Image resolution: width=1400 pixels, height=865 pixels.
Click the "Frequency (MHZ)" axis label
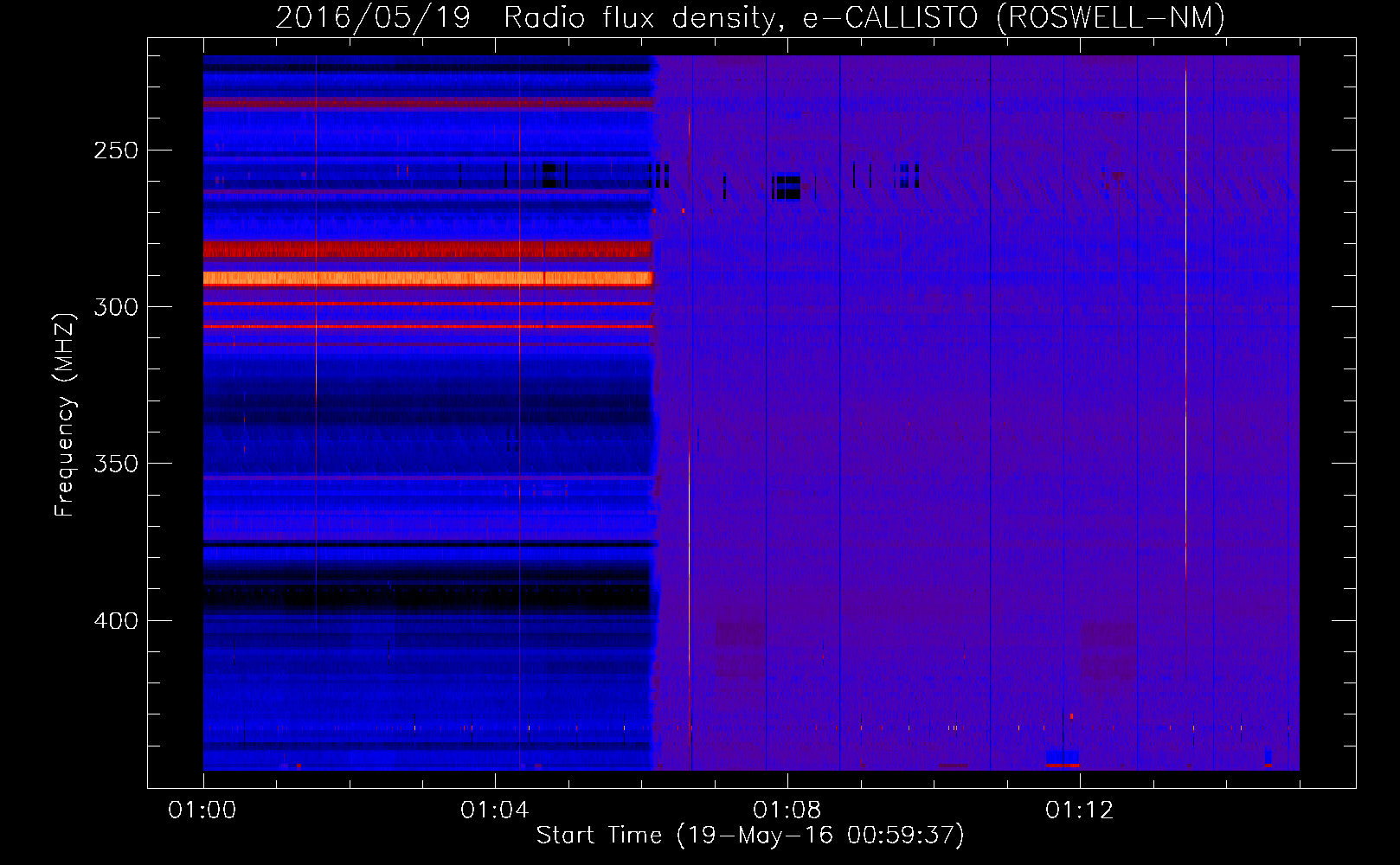tap(65, 414)
